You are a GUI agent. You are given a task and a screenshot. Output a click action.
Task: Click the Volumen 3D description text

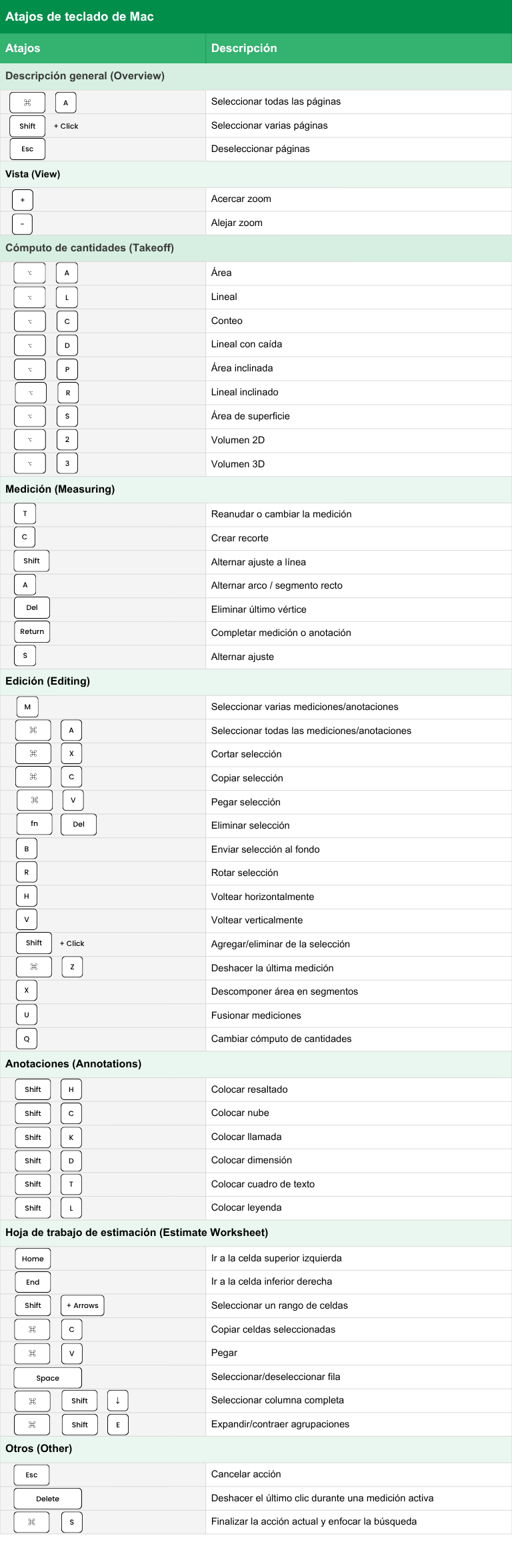pos(238,464)
